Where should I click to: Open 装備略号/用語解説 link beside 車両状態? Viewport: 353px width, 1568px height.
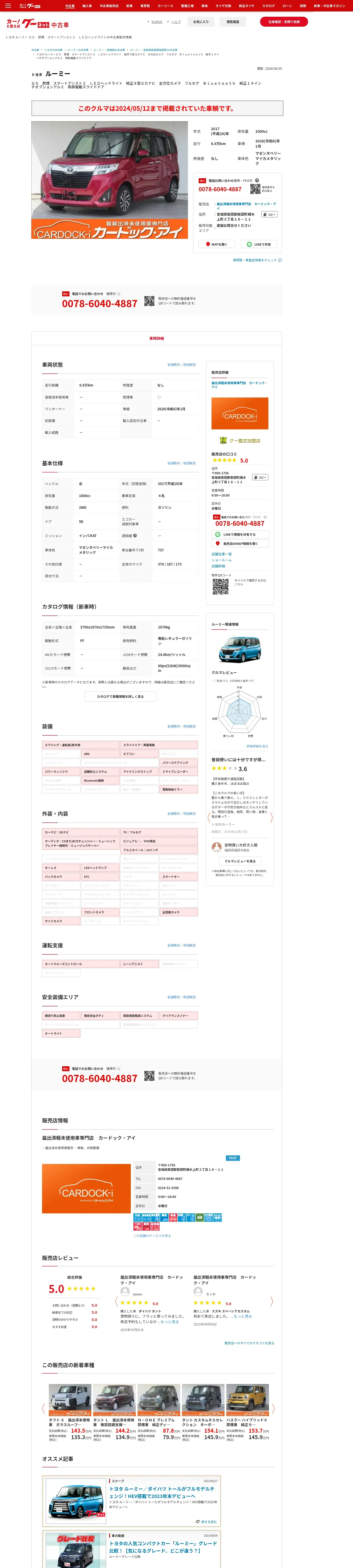click(181, 365)
